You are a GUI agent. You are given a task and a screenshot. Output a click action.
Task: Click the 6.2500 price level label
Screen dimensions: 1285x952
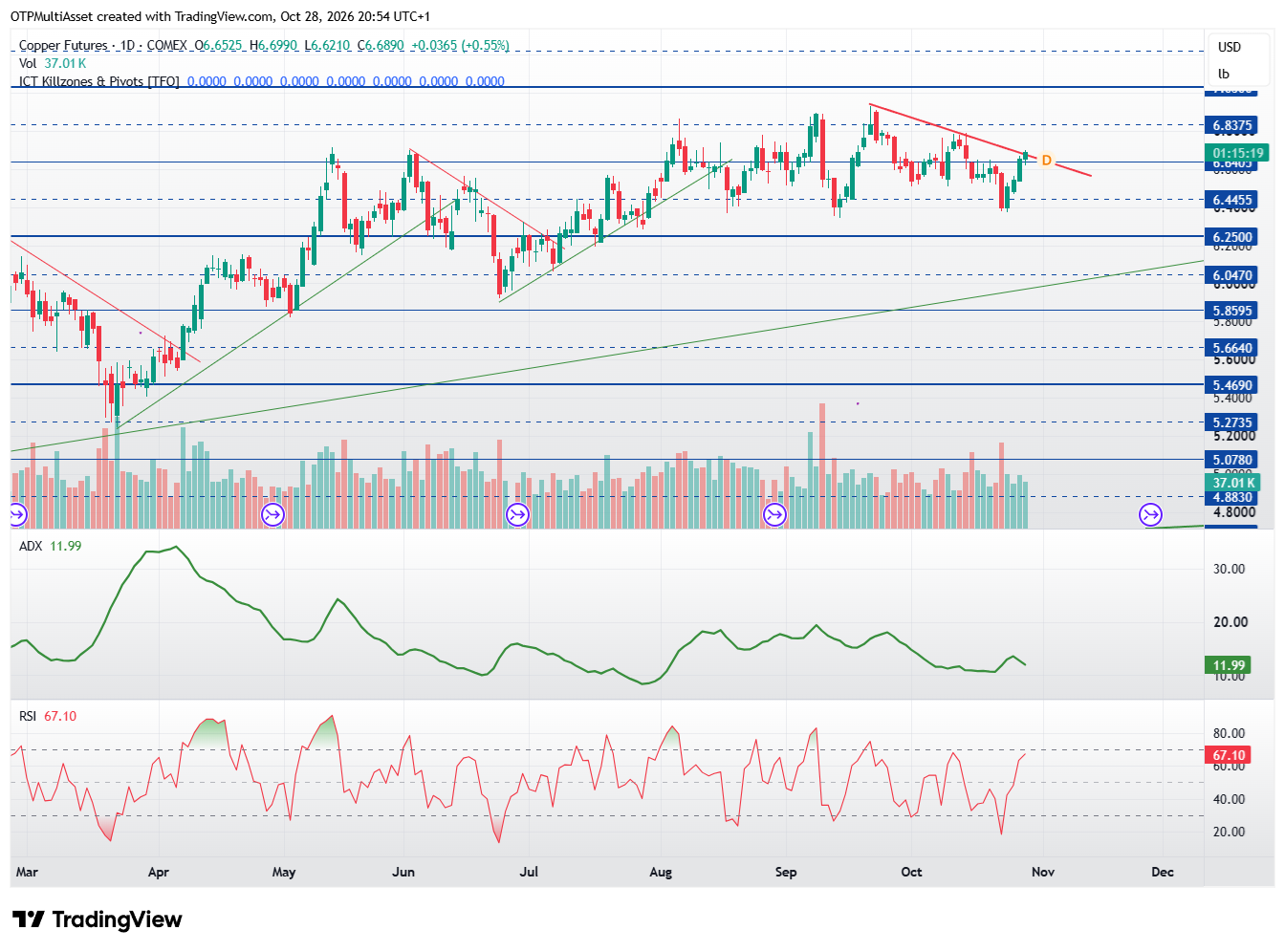point(1231,237)
